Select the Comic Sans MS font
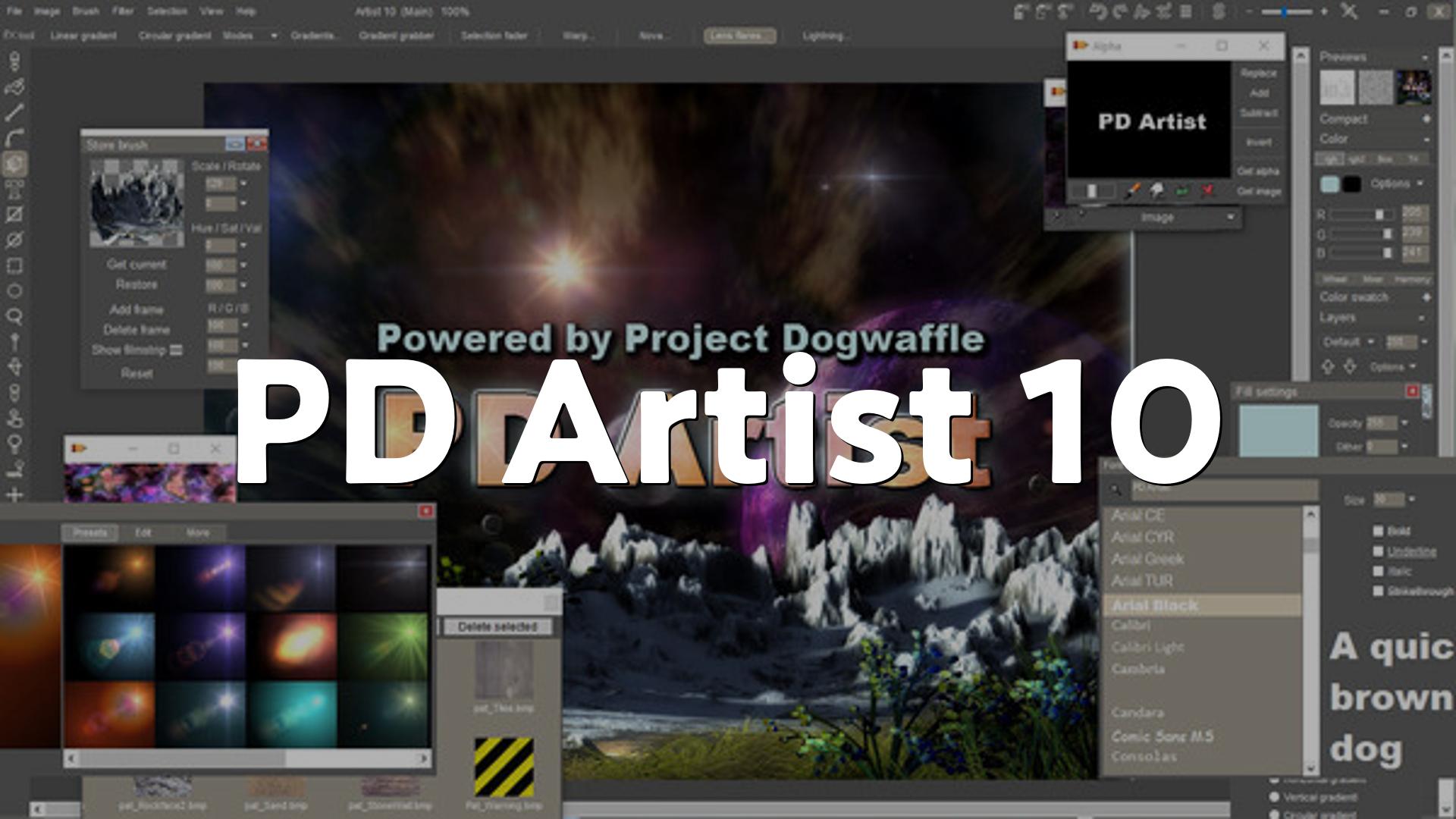The width and height of the screenshot is (1456, 819). tap(1163, 736)
